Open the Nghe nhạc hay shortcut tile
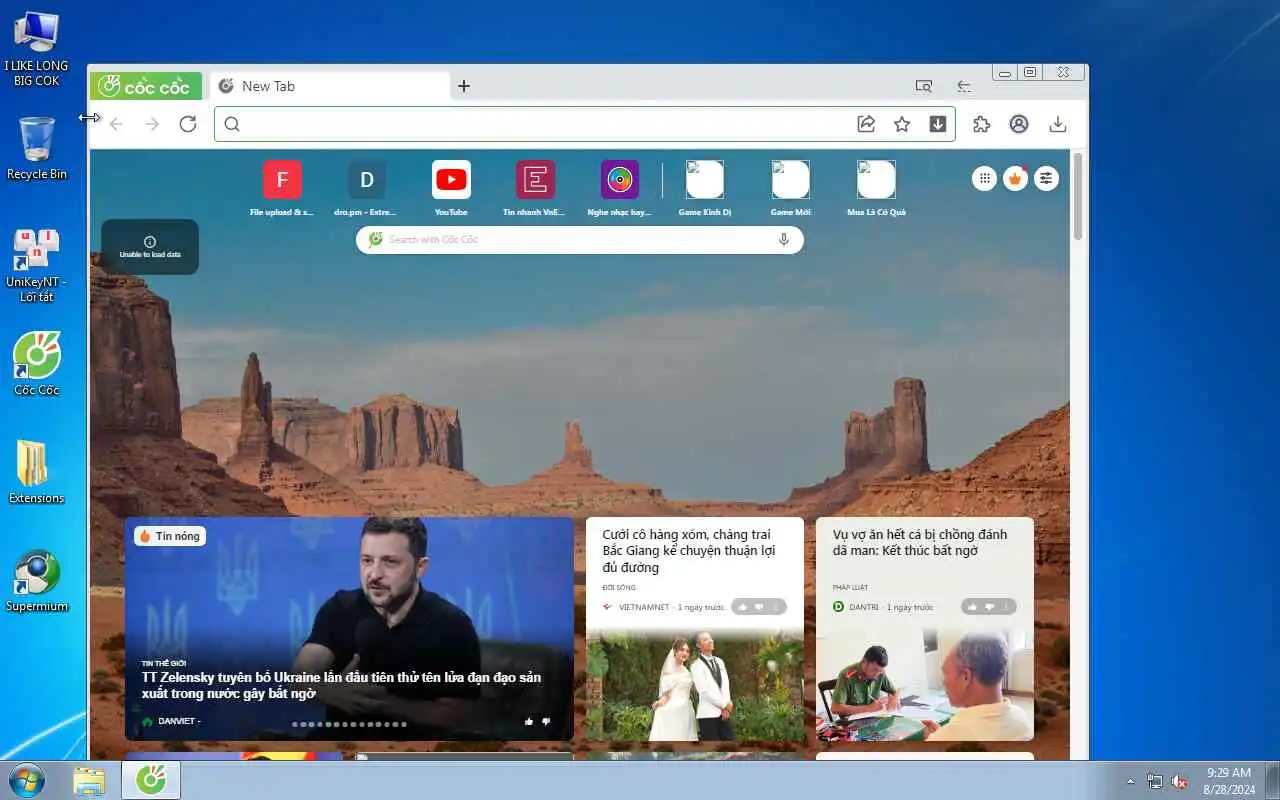 [x=620, y=187]
